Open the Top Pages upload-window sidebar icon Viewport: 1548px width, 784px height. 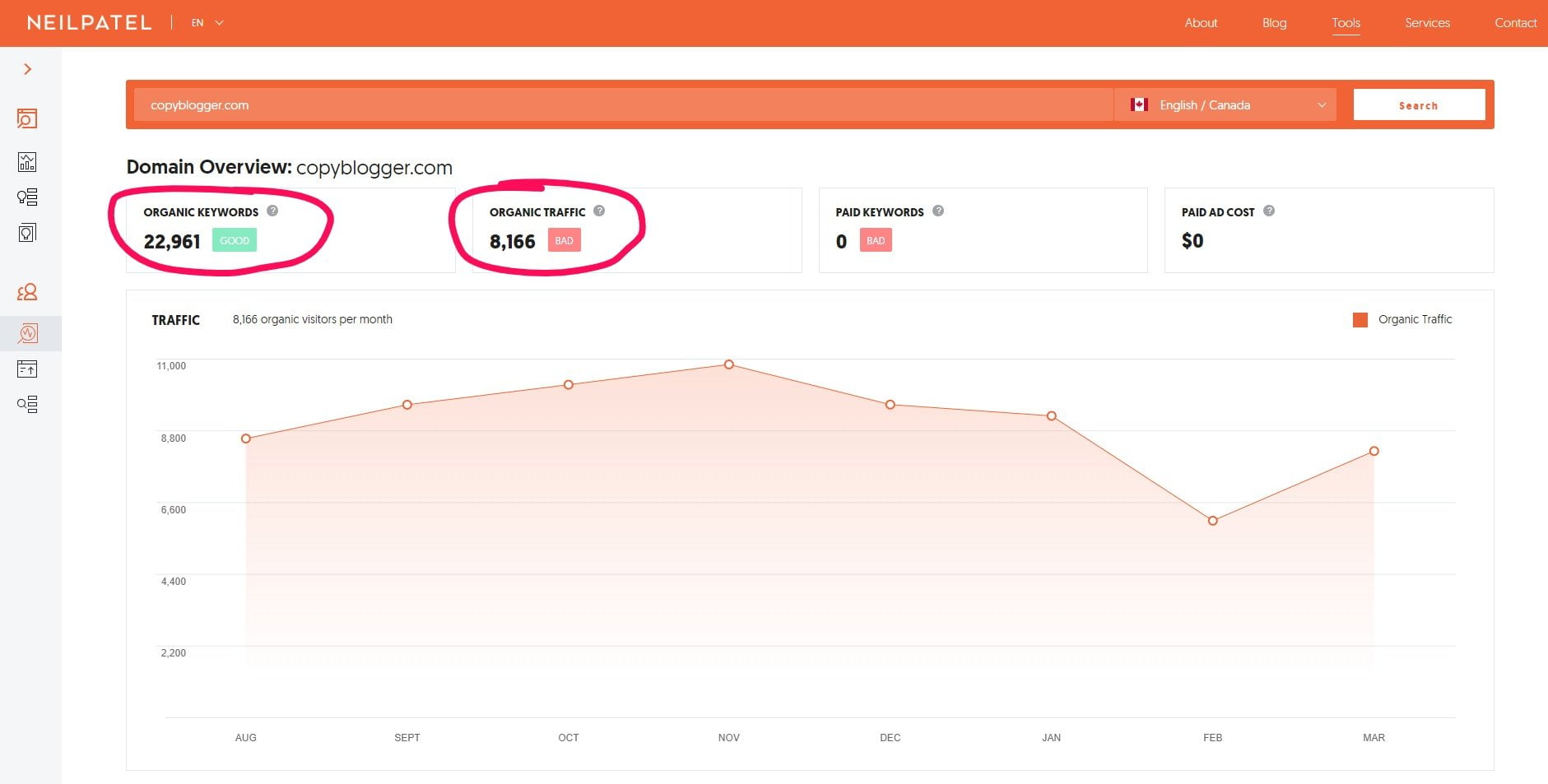point(27,369)
